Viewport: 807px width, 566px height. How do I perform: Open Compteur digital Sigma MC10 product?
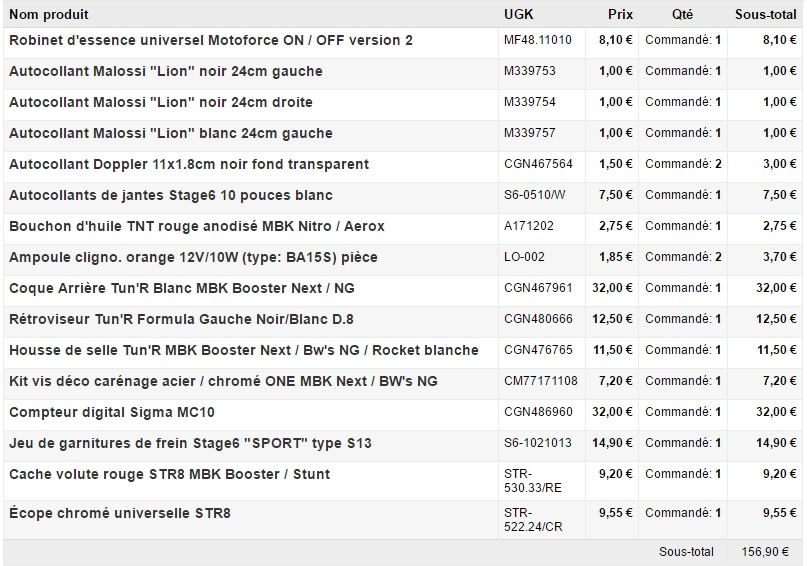(112, 412)
